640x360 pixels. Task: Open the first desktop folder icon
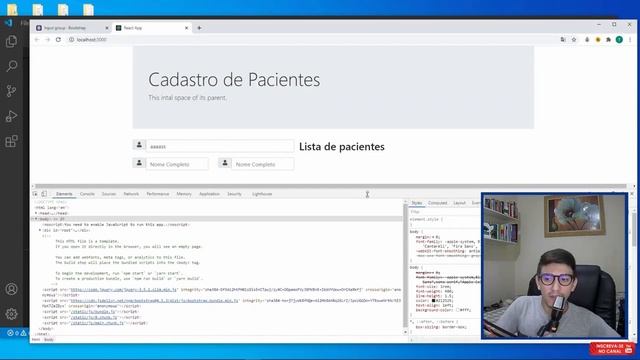pos(13,9)
